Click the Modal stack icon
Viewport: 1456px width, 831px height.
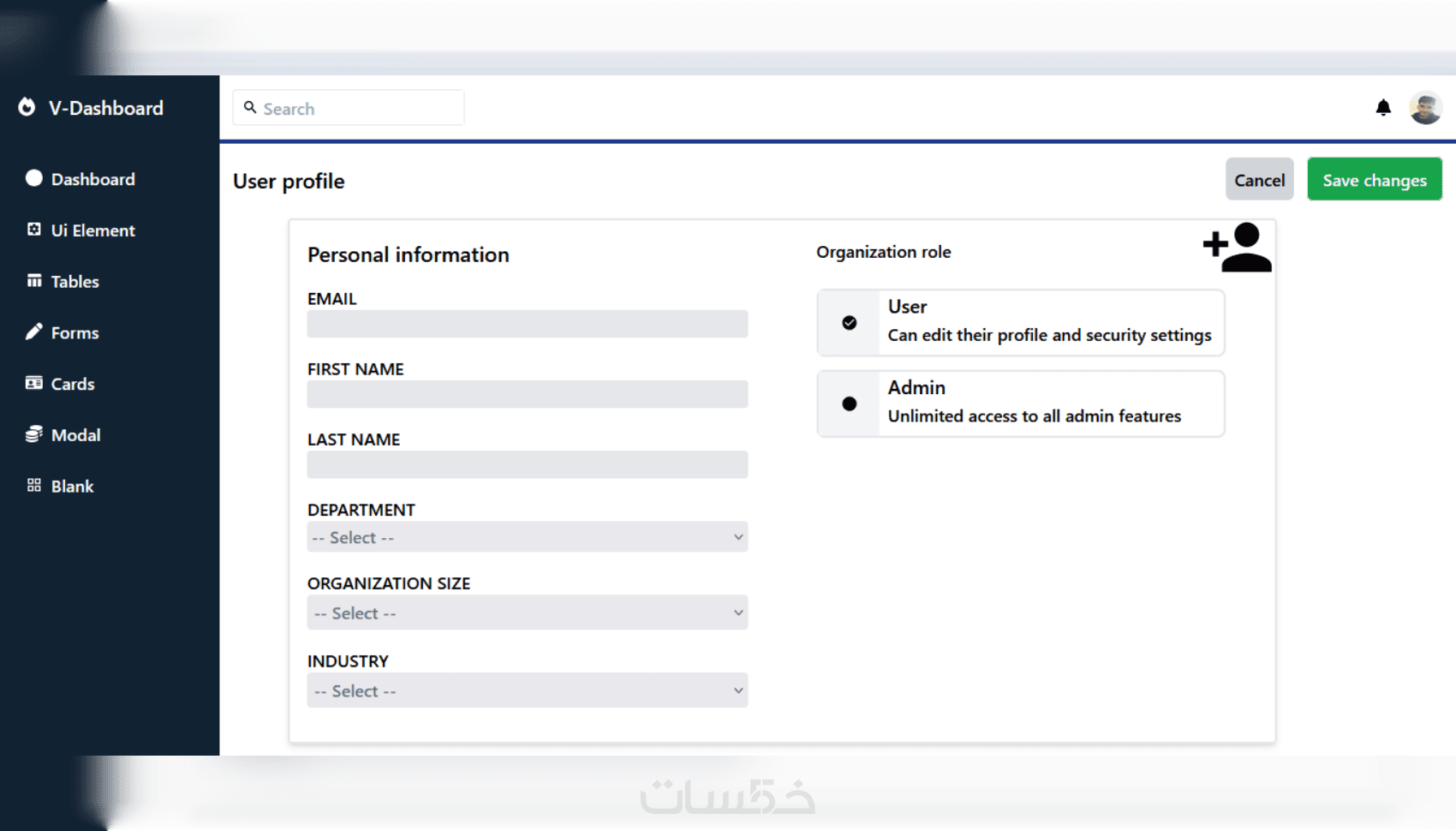34,434
